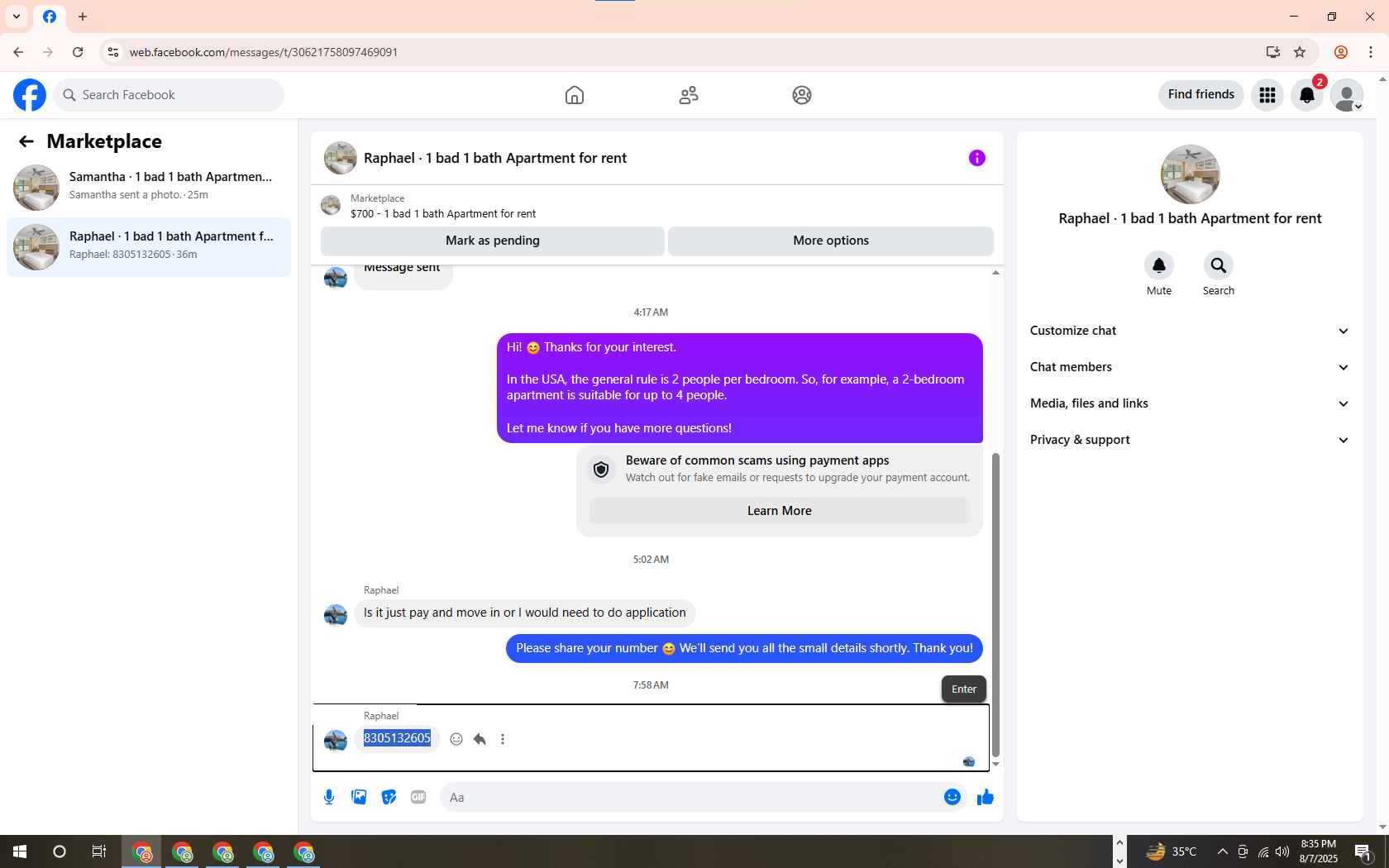This screenshot has height=868, width=1389.
Task: Click the listing avatar in chat header
Action: 341,158
